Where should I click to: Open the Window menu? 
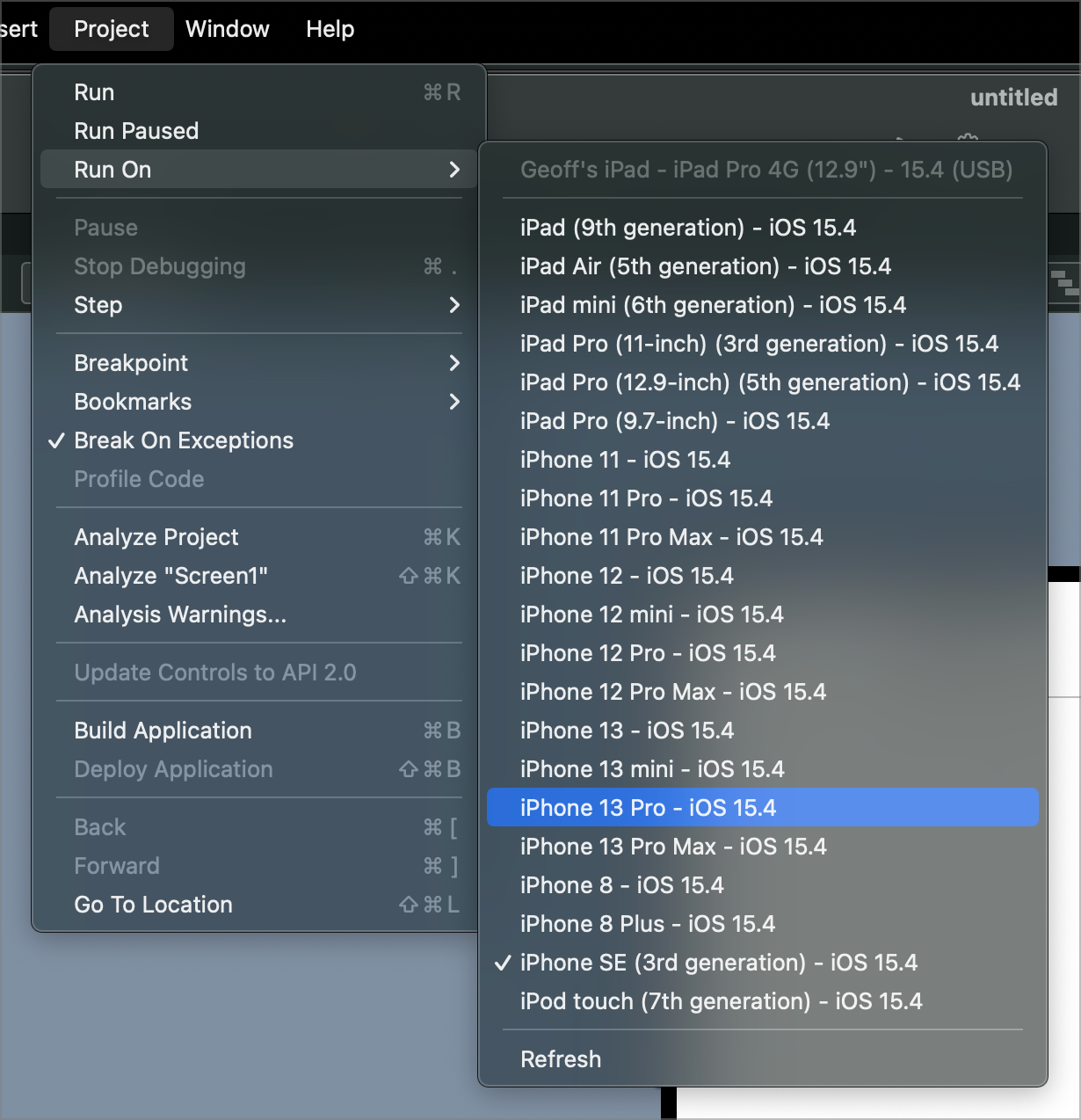click(227, 29)
